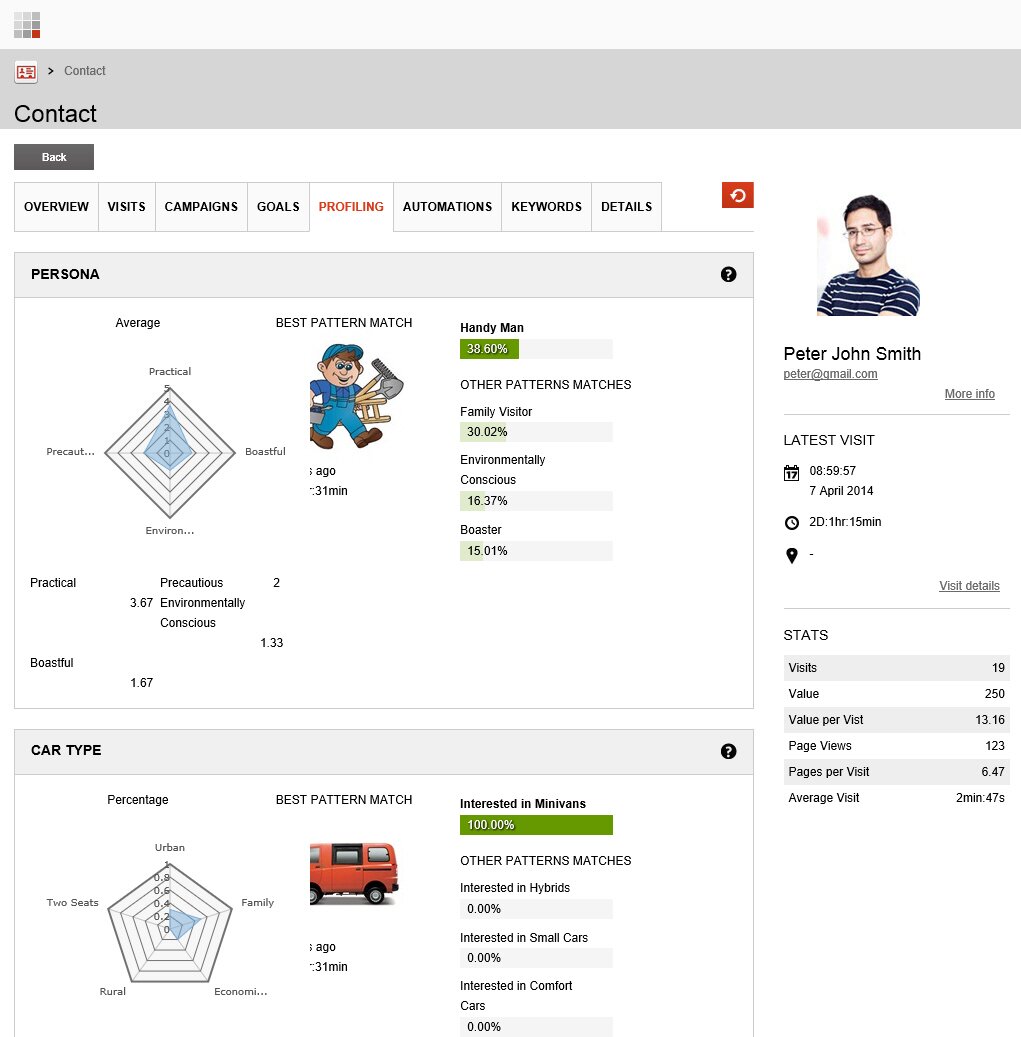Click the Handy Man pattern illustration
This screenshot has height=1037, width=1021.
[356, 396]
